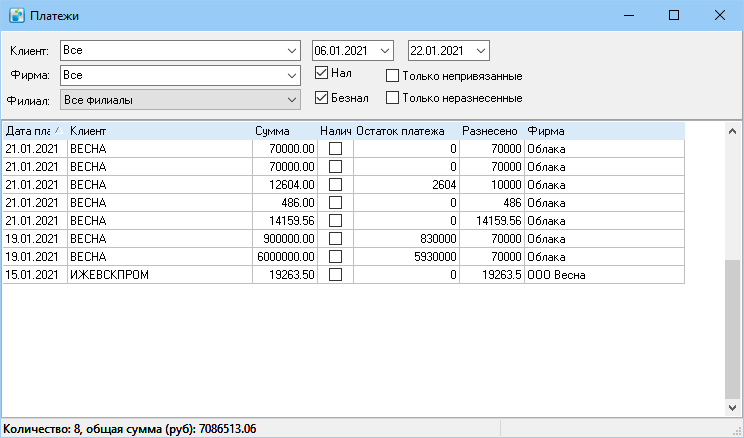Click the 10000 Разнесено cell

click(492, 185)
